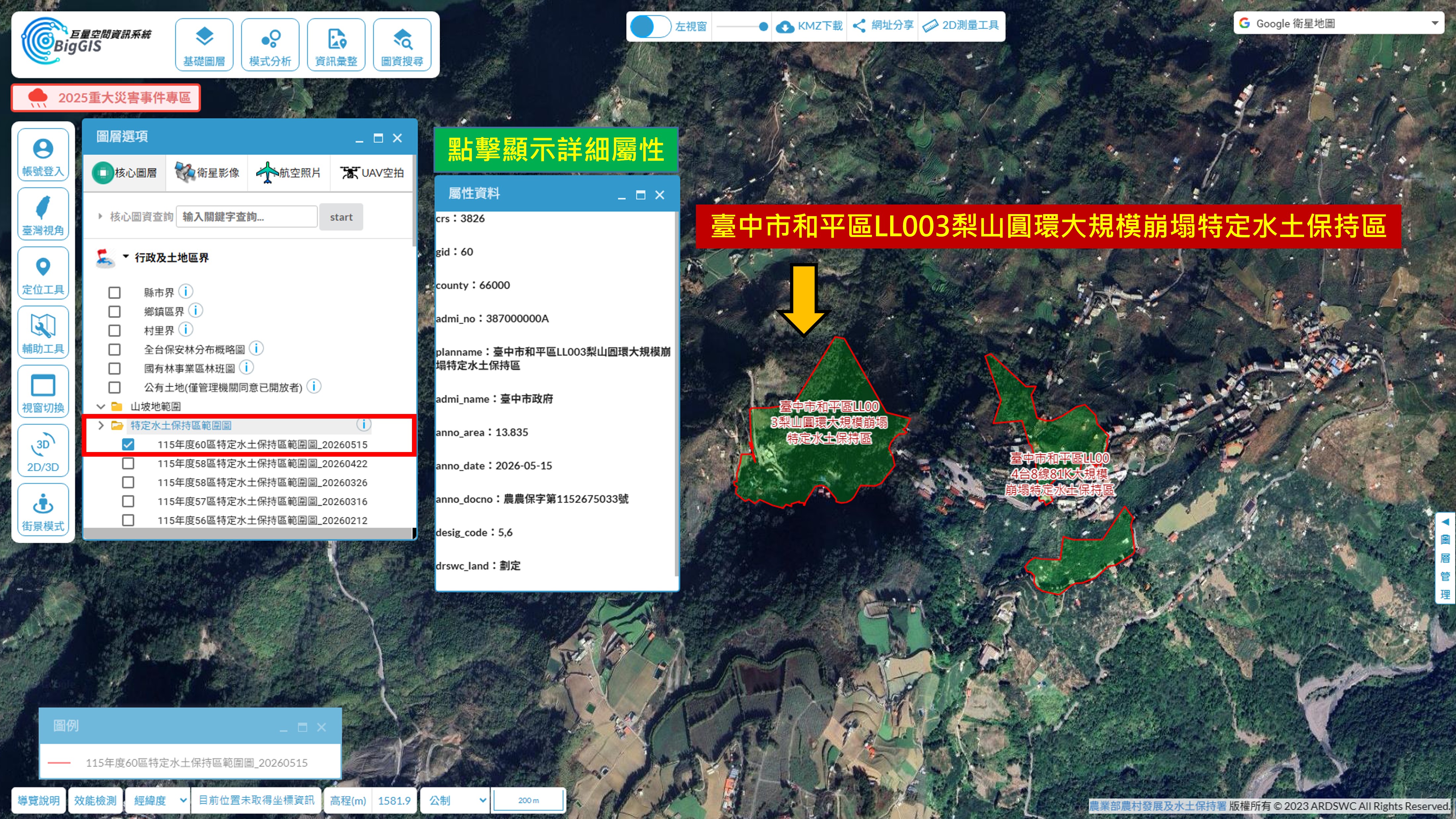Click info icon next to 村里界
This screenshot has width=1456, height=819.
[x=185, y=329]
